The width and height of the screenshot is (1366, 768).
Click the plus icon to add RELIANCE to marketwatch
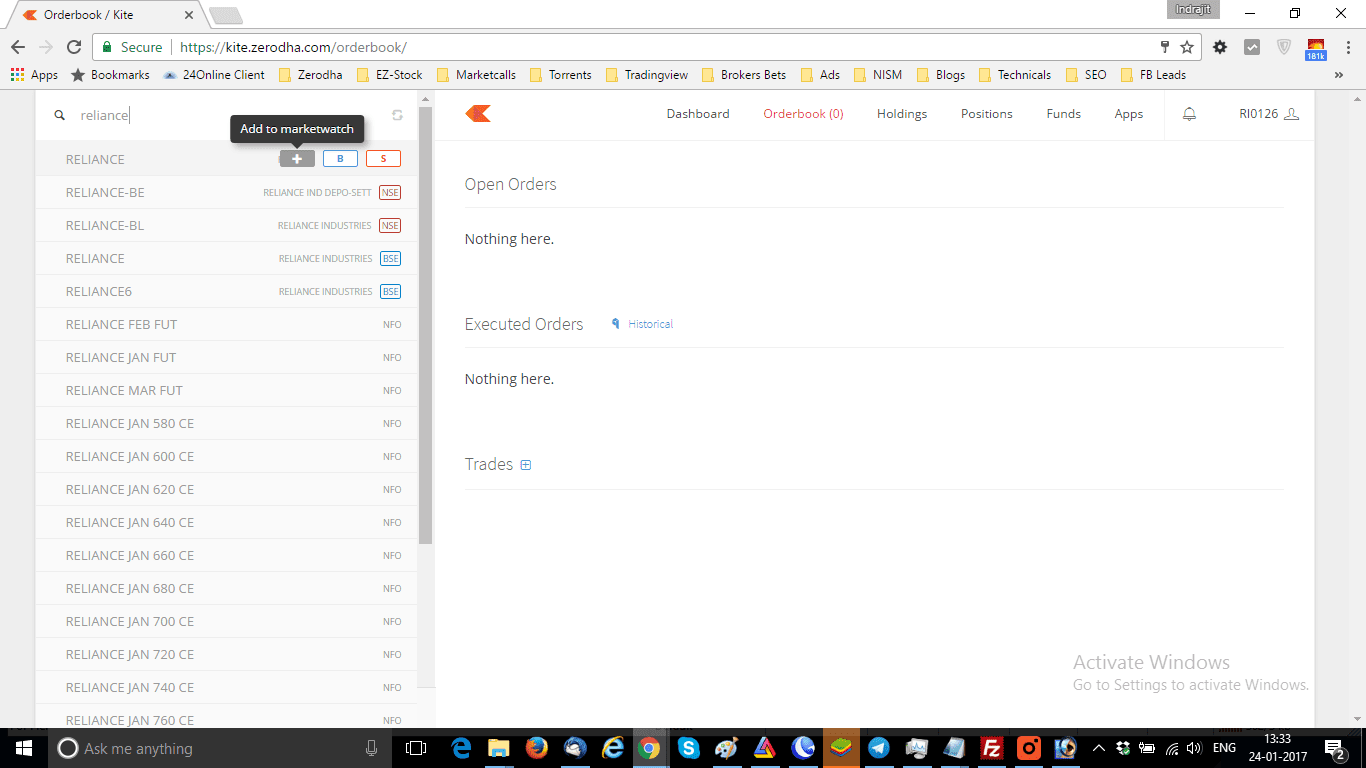(x=297, y=159)
